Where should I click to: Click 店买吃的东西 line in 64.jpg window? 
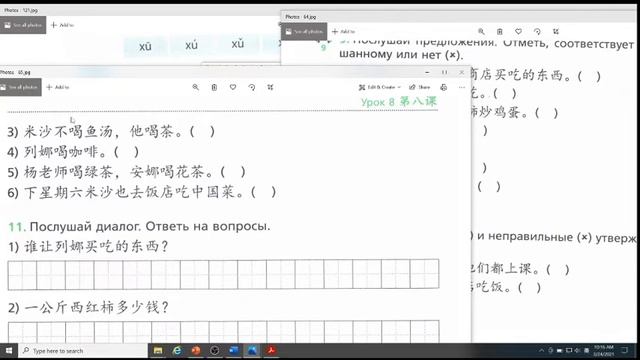(536, 76)
